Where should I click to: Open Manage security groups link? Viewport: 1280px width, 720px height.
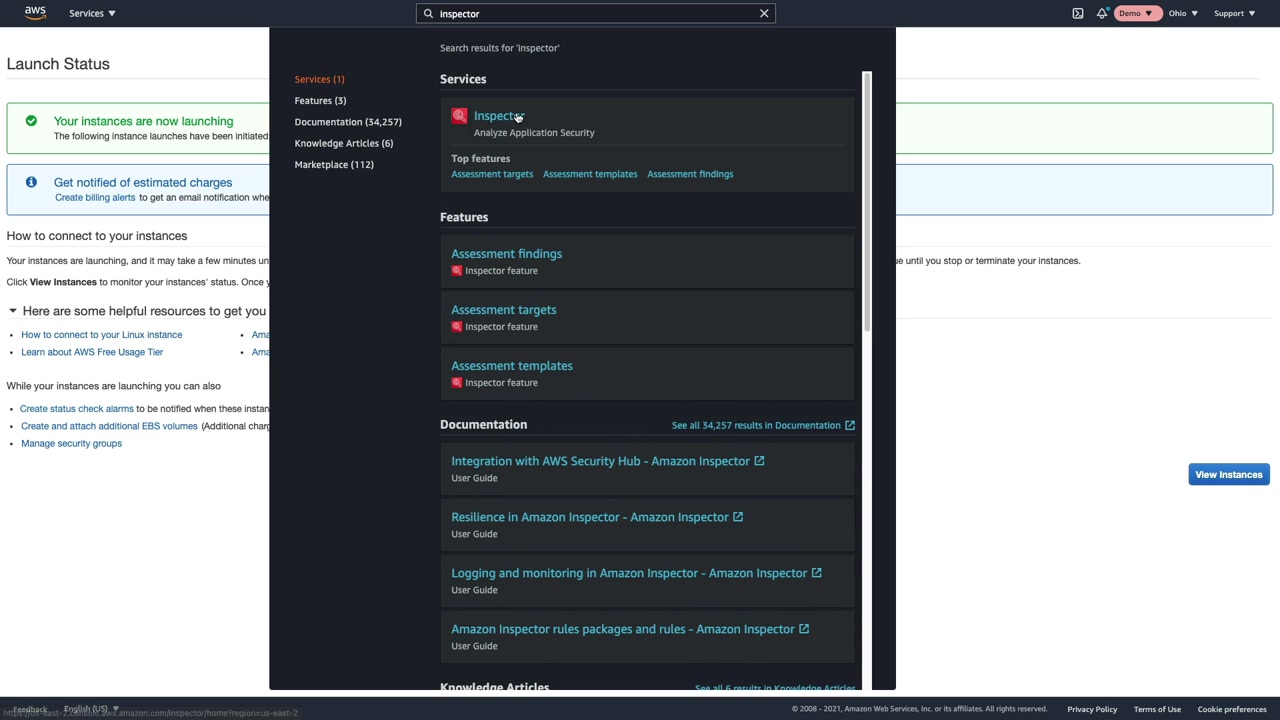point(71,444)
